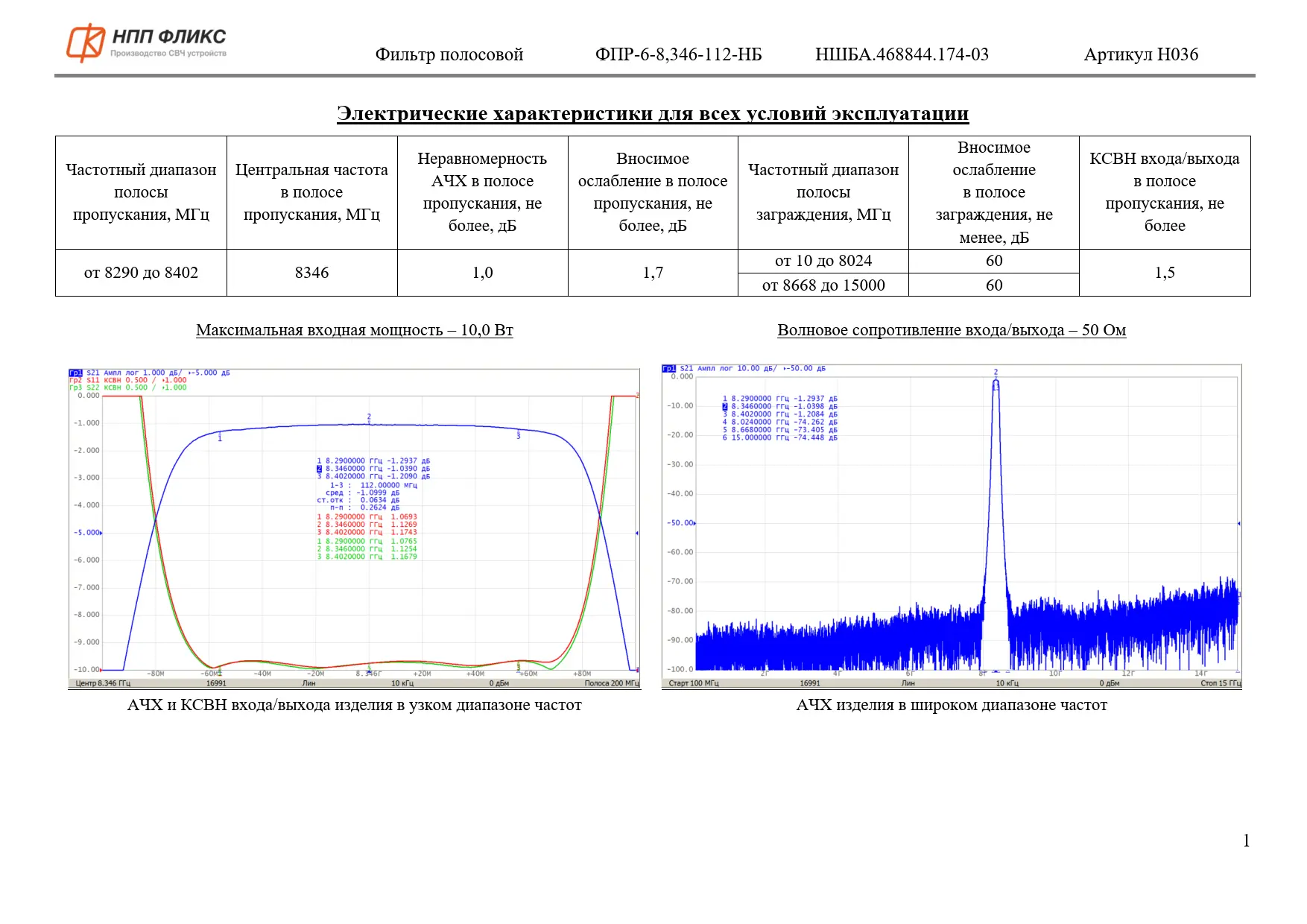Viewport: 1307px width, 924px height.
Task: Click the Гр1 trace badge in left chart
Action: point(75,373)
